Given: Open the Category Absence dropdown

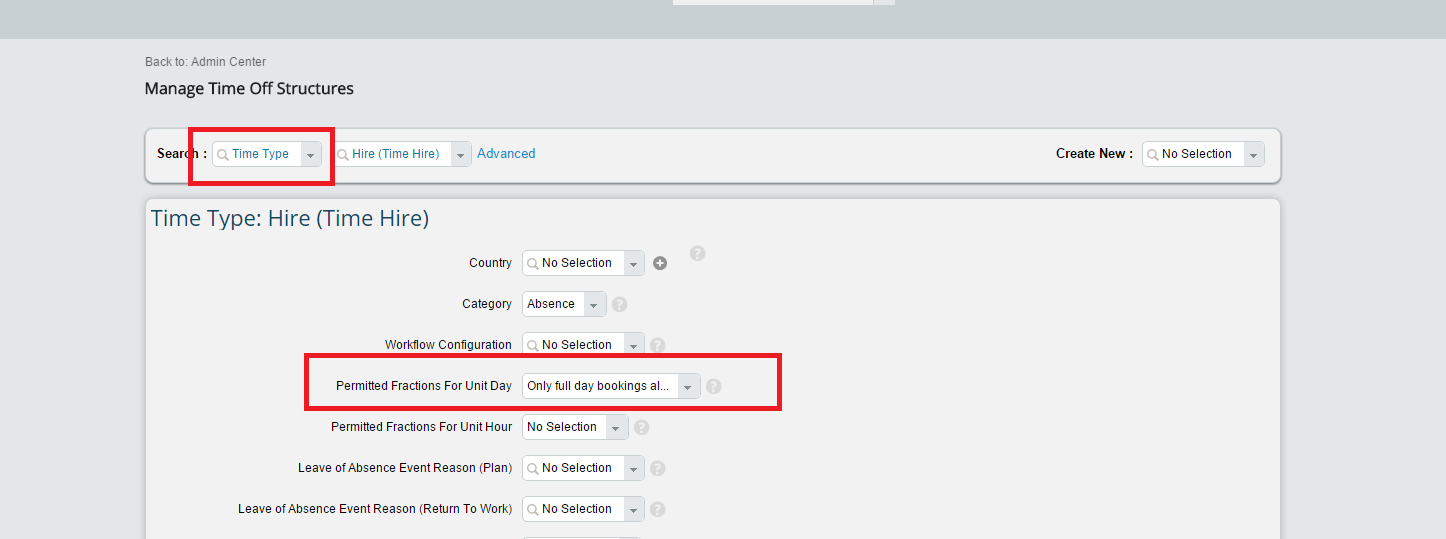Looking at the screenshot, I should point(596,304).
